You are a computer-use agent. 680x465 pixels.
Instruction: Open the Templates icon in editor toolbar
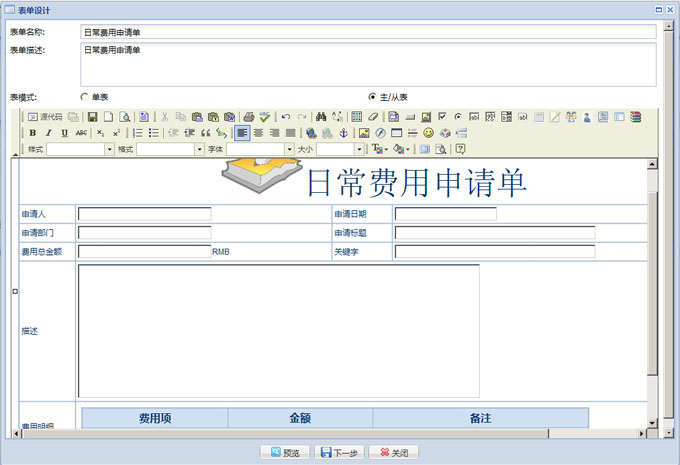[144, 117]
